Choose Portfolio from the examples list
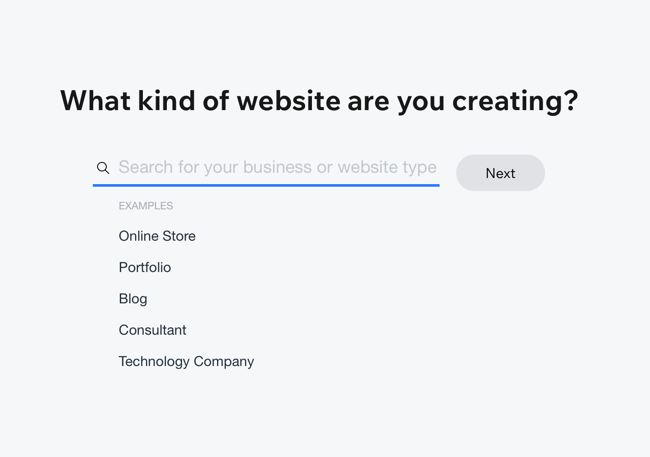The width and height of the screenshot is (650, 457). tap(145, 267)
